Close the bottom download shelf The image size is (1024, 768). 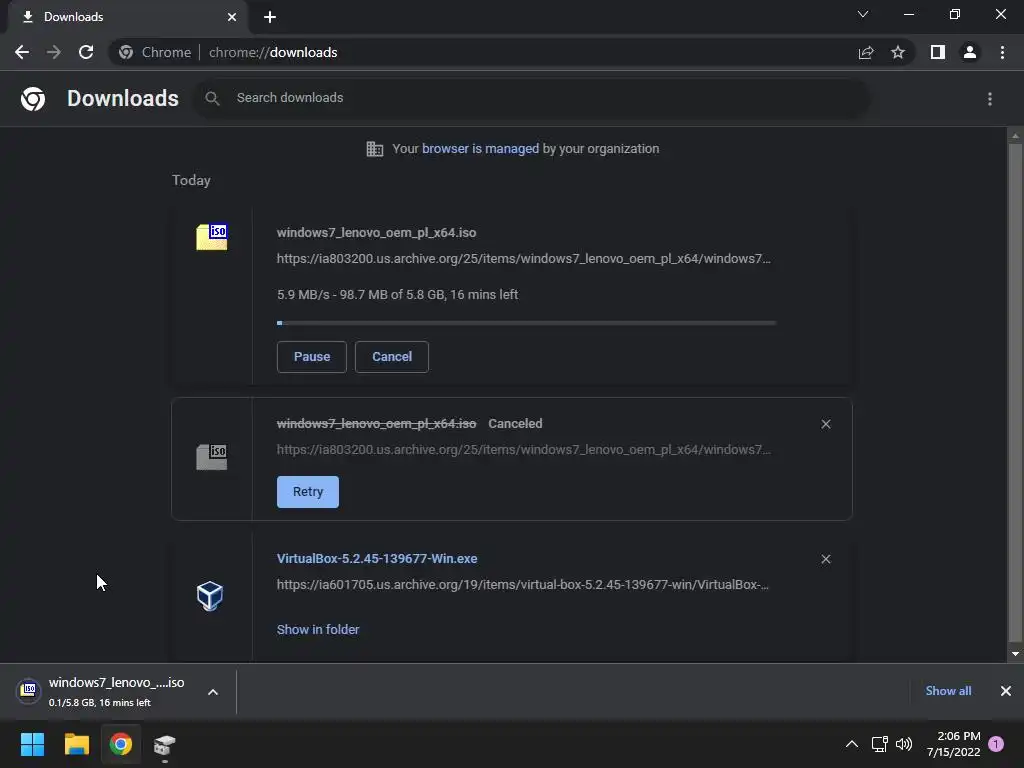point(1006,691)
